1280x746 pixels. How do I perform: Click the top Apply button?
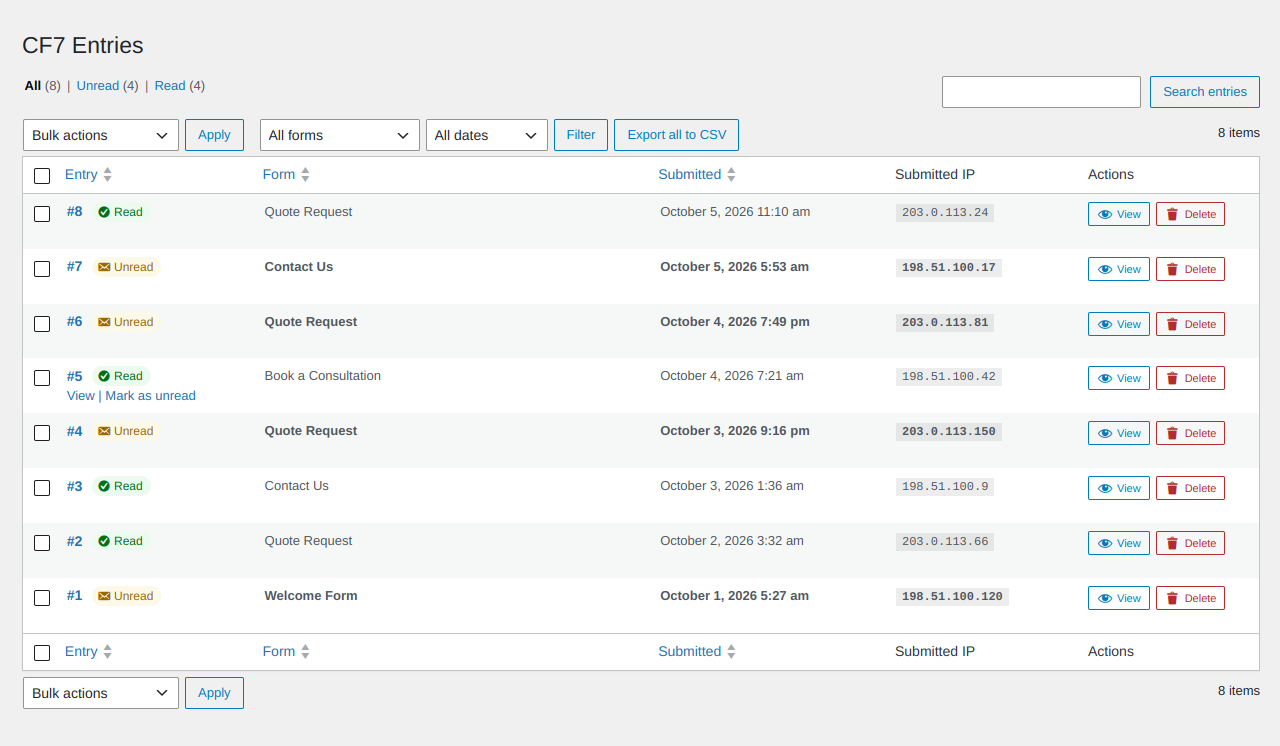(214, 135)
